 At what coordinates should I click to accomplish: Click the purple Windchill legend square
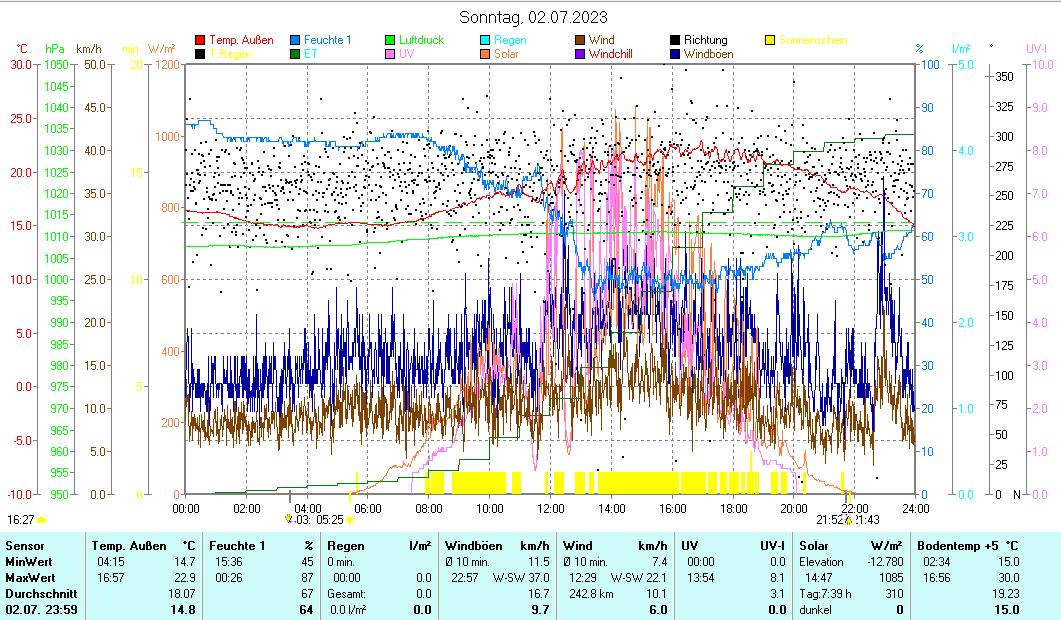coord(580,54)
